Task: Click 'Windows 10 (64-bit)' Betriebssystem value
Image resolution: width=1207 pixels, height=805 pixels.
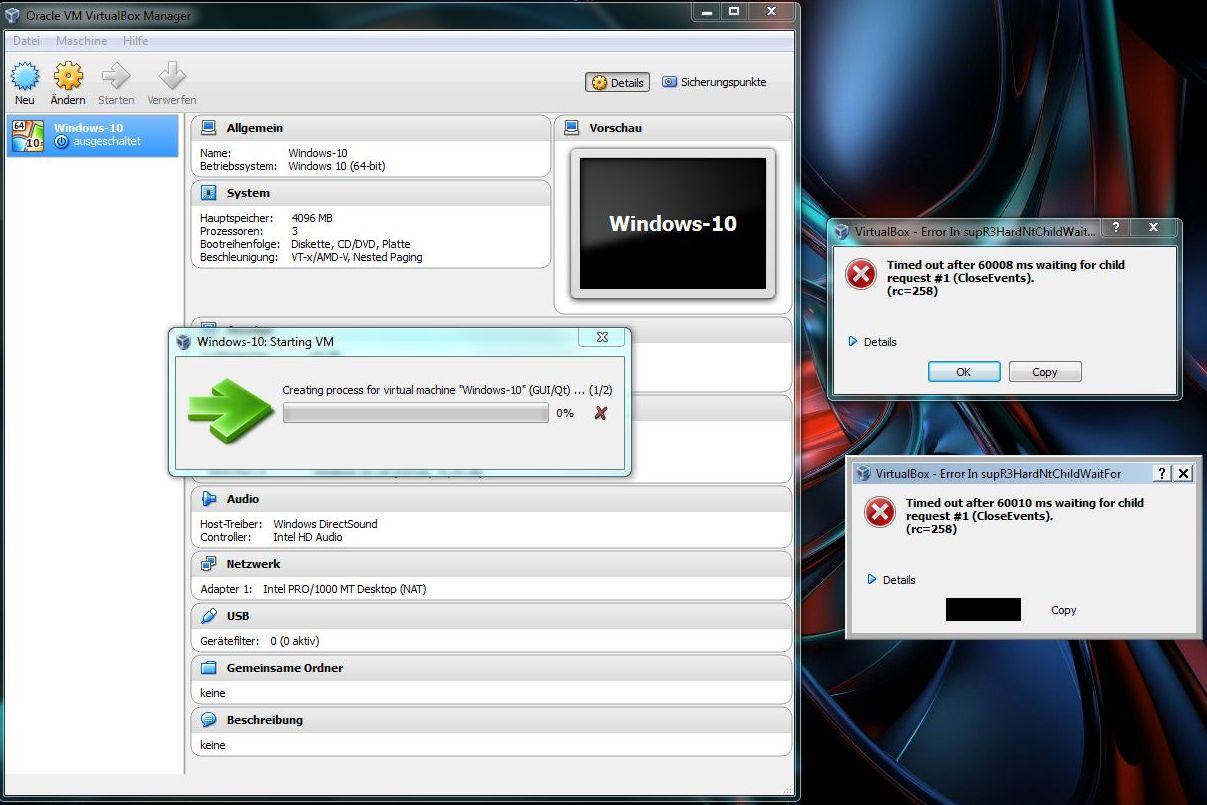Action: tap(337, 166)
